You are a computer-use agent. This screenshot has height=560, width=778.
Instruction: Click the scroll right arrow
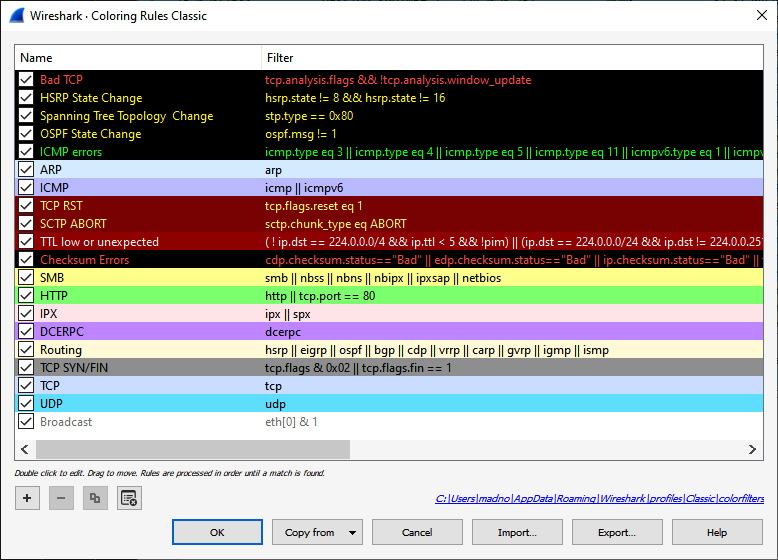point(752,449)
